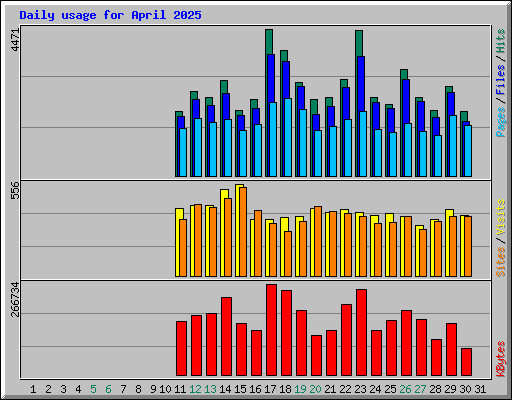Click the KBytes legend label
The image size is (512, 400).
pyautogui.click(x=501, y=359)
